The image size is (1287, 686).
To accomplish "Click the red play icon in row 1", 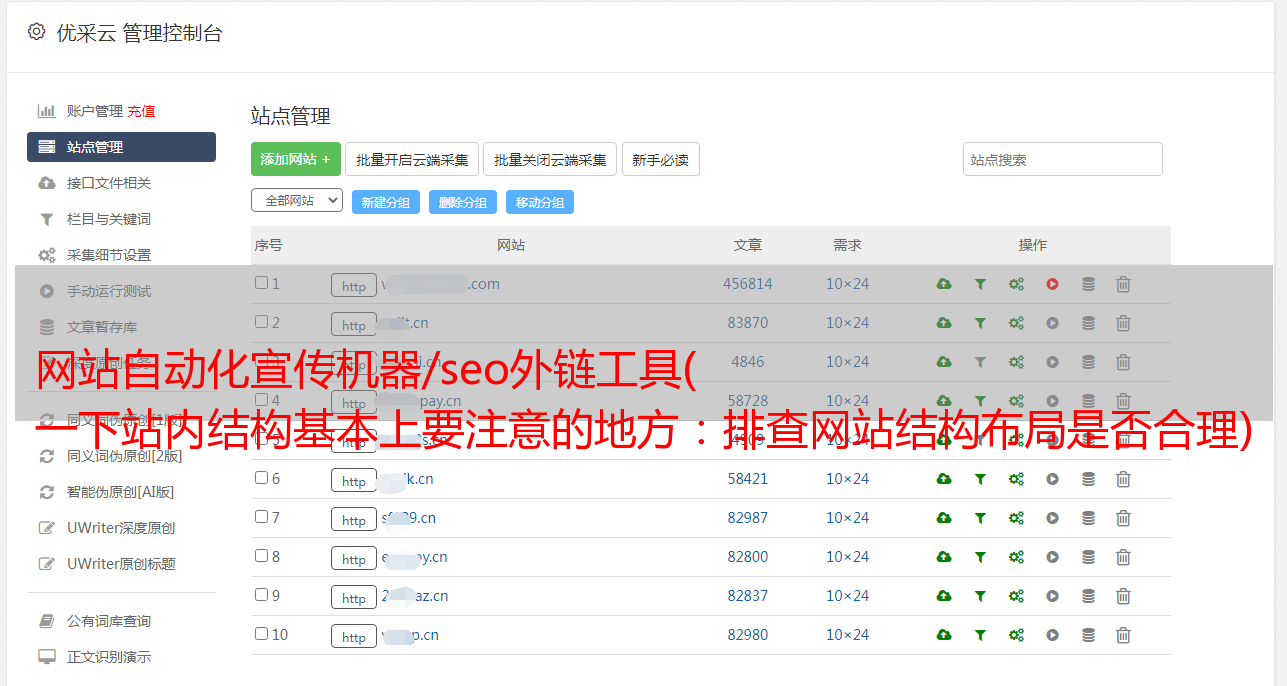I will (1052, 284).
